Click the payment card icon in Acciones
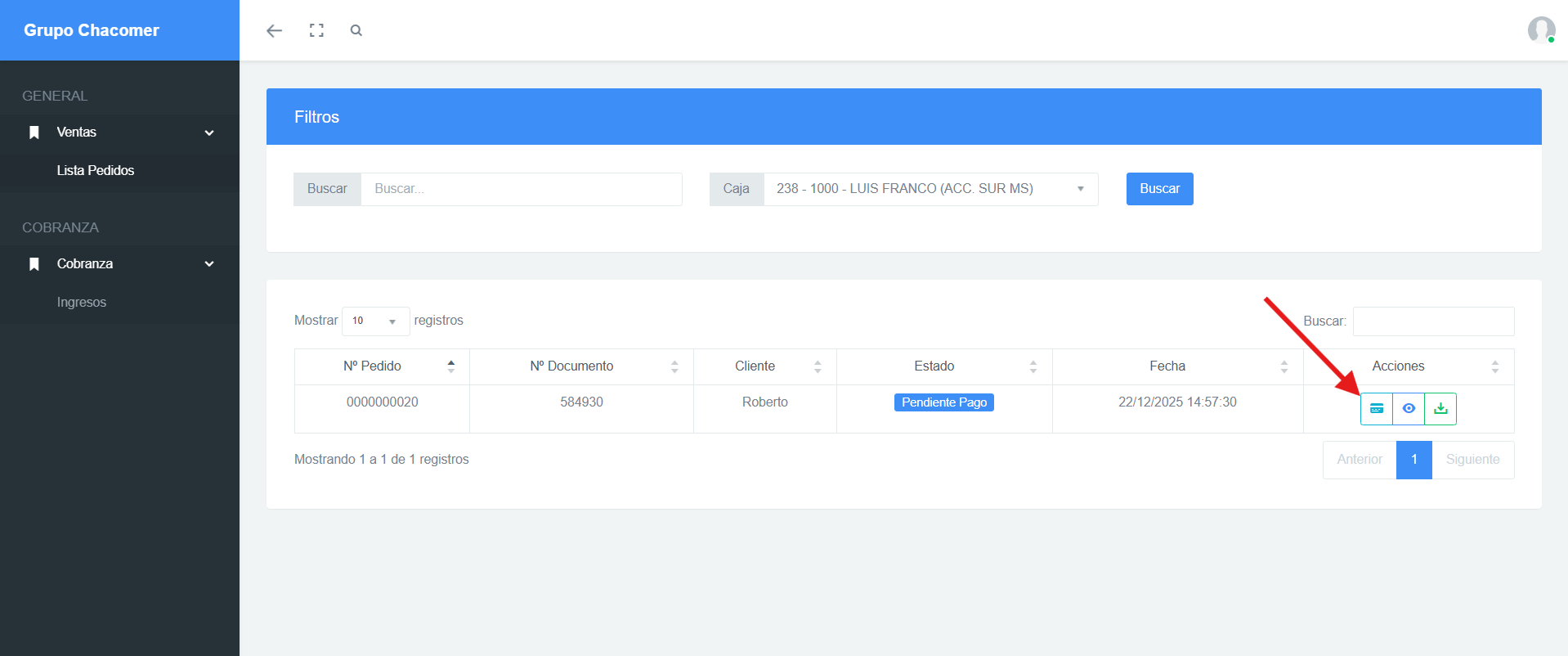The height and width of the screenshot is (656, 1568). point(1377,409)
